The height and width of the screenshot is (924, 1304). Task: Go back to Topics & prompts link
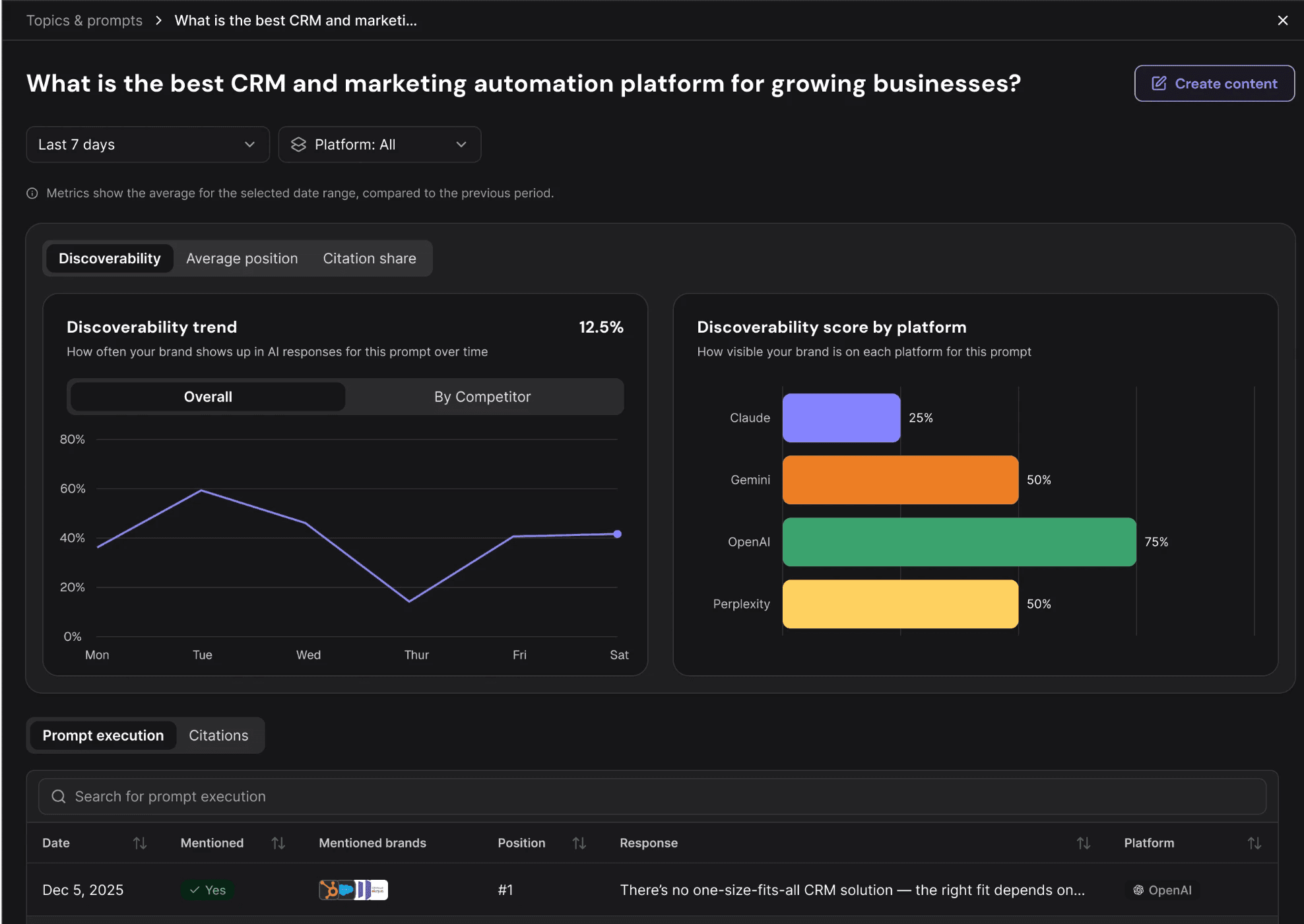coord(84,20)
